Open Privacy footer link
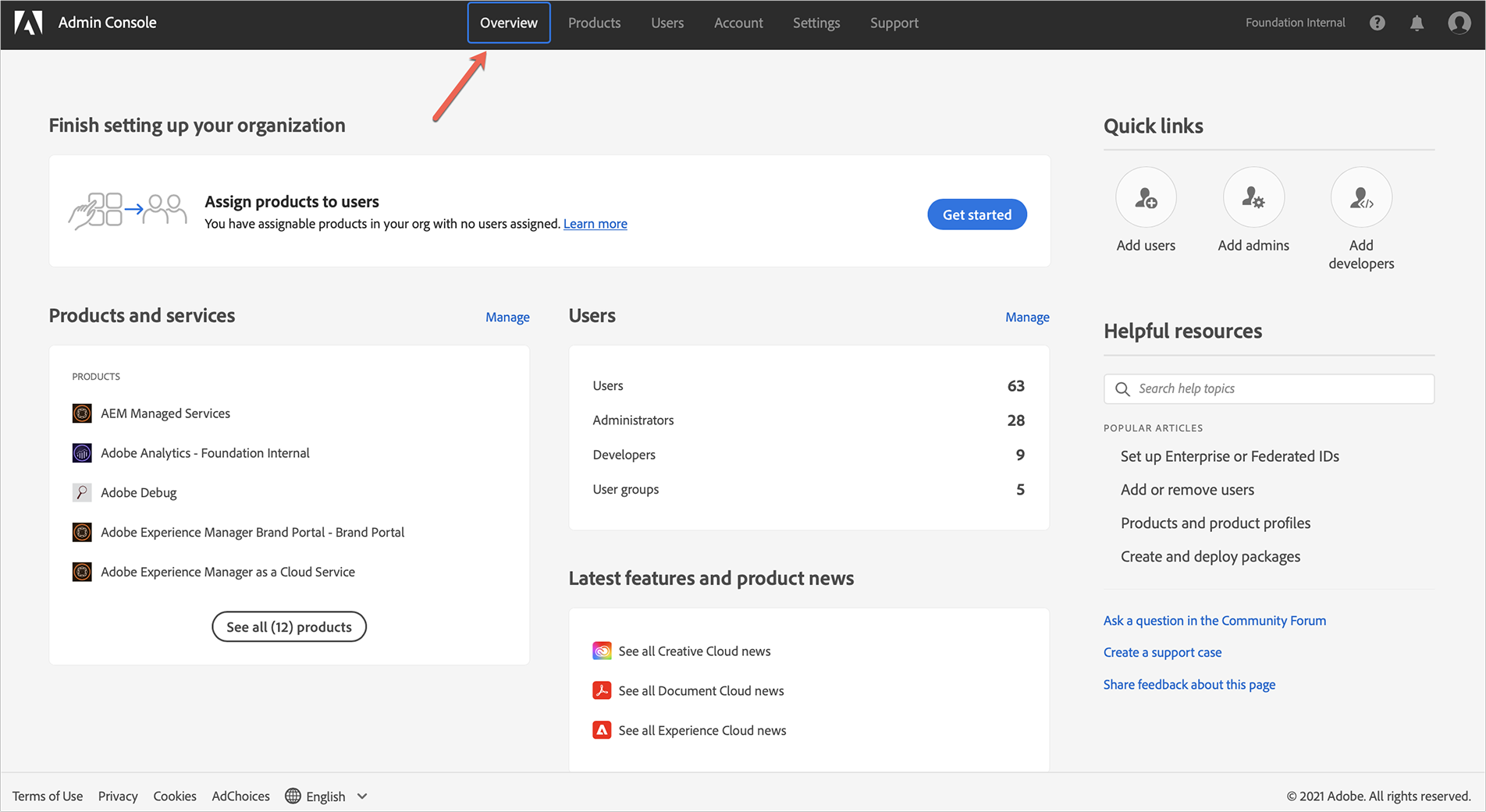1486x812 pixels. pyautogui.click(x=118, y=796)
